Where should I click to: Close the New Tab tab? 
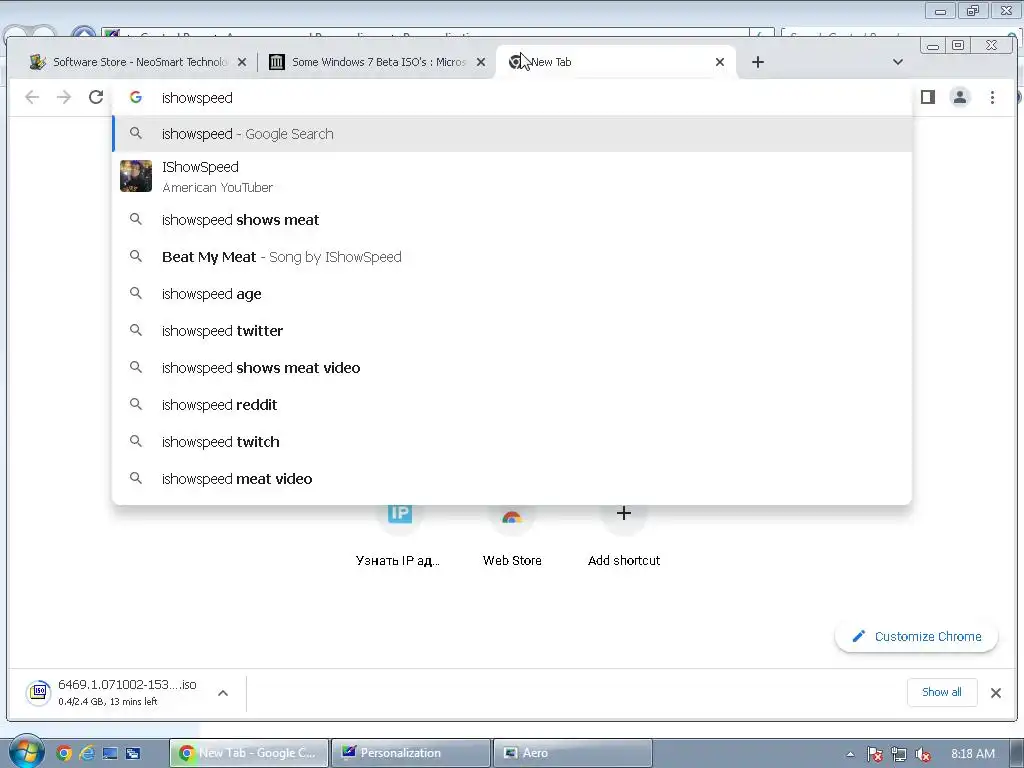pyautogui.click(x=720, y=62)
